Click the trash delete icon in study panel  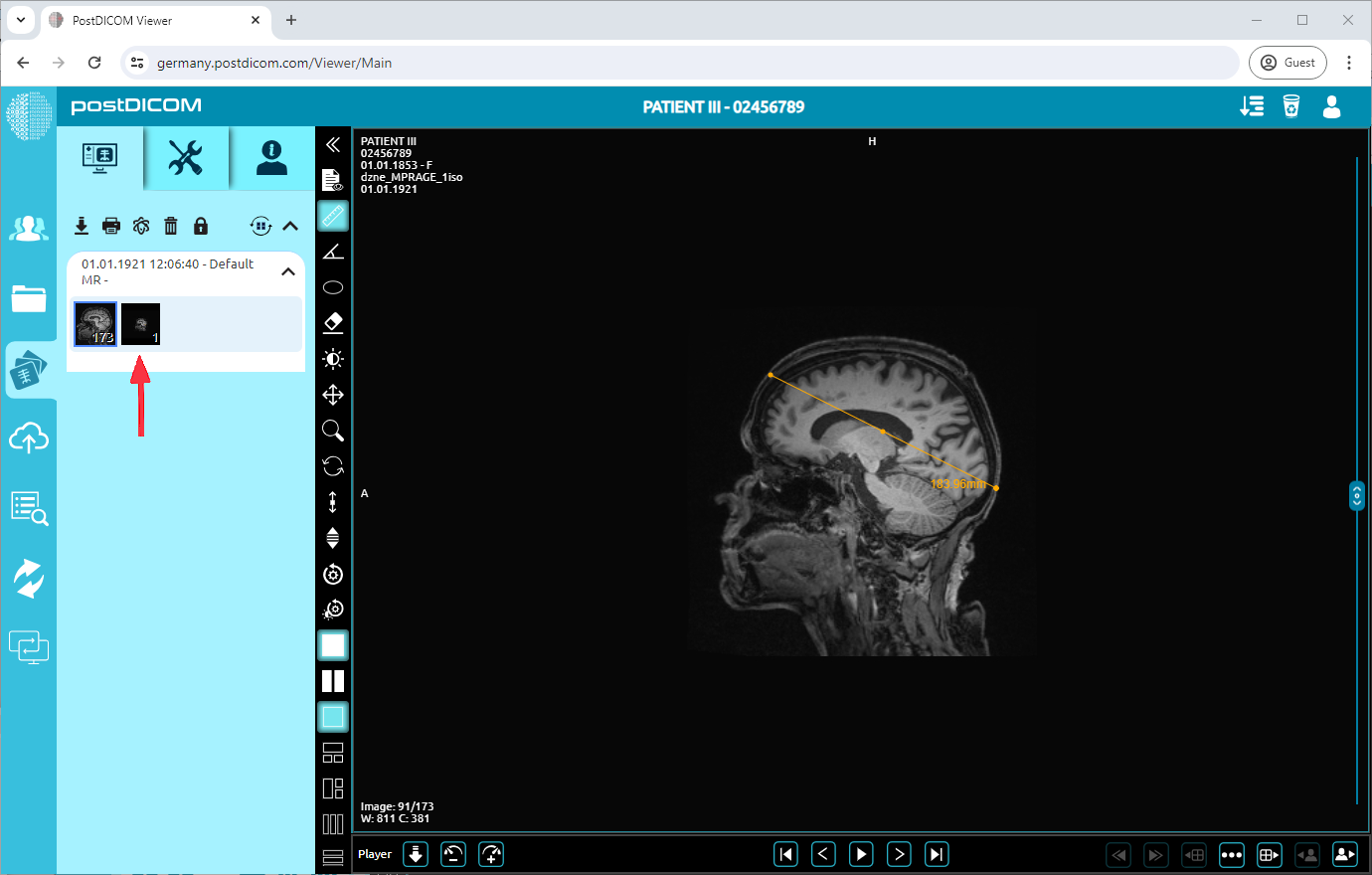[171, 226]
